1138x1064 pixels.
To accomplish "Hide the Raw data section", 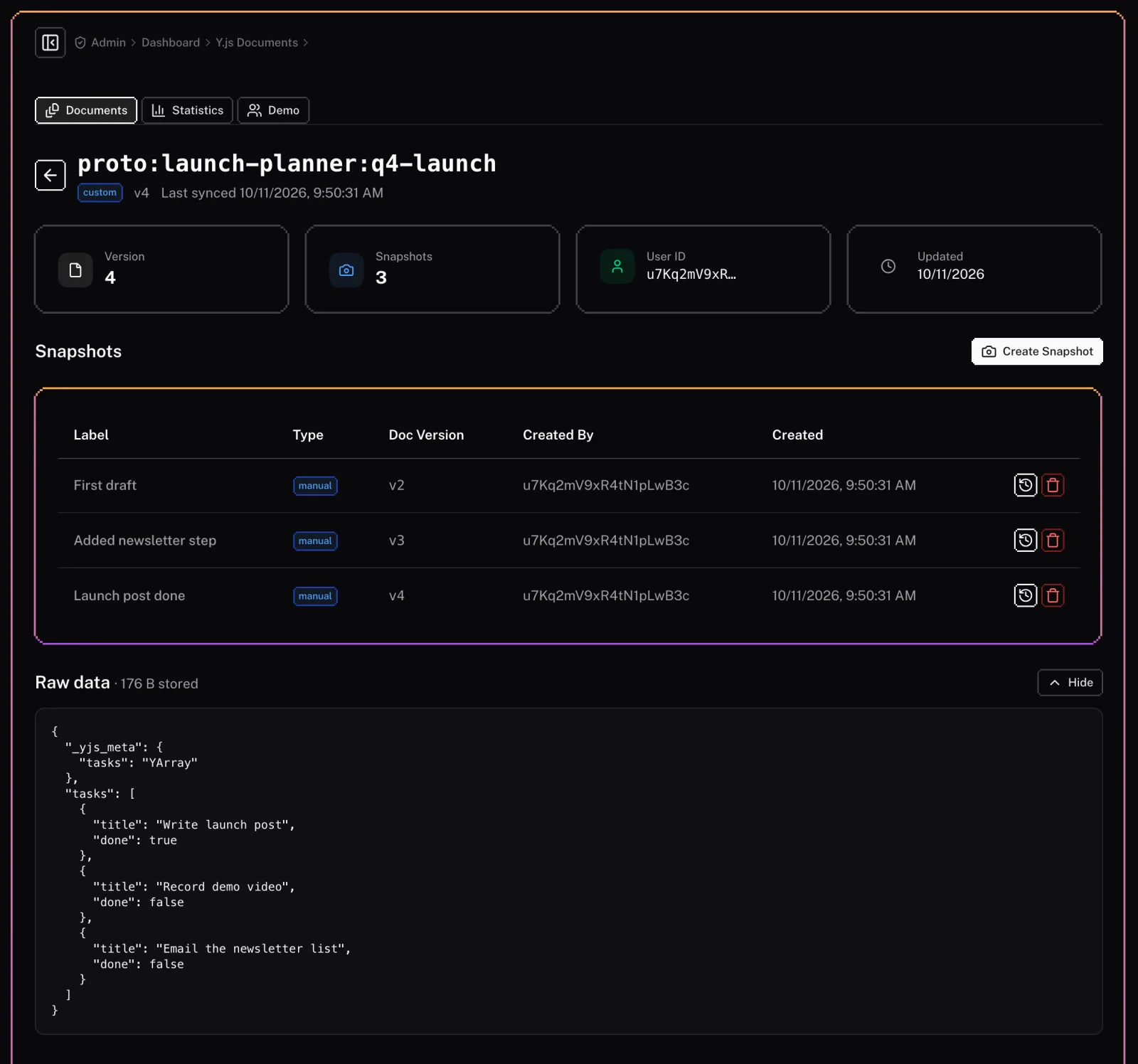I will tap(1070, 683).
